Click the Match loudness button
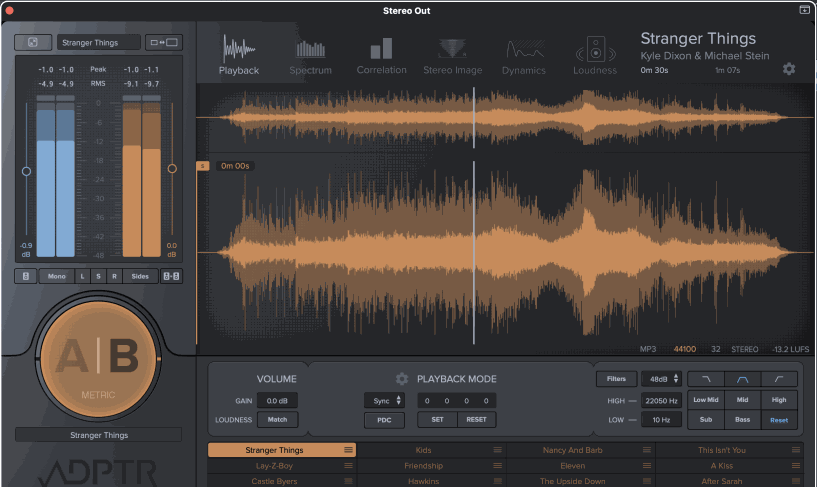 (277, 419)
